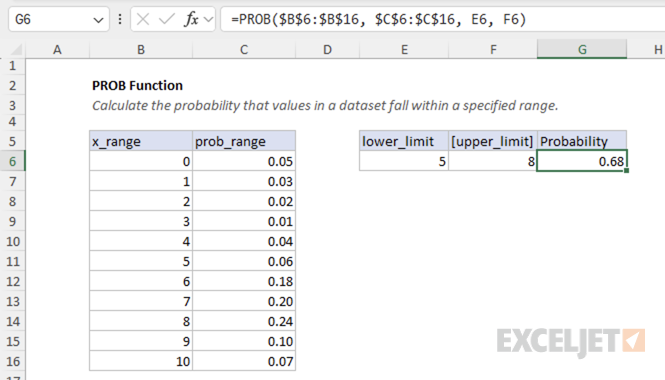
Task: Select x_range cell B16 with value 10
Action: (x=141, y=361)
